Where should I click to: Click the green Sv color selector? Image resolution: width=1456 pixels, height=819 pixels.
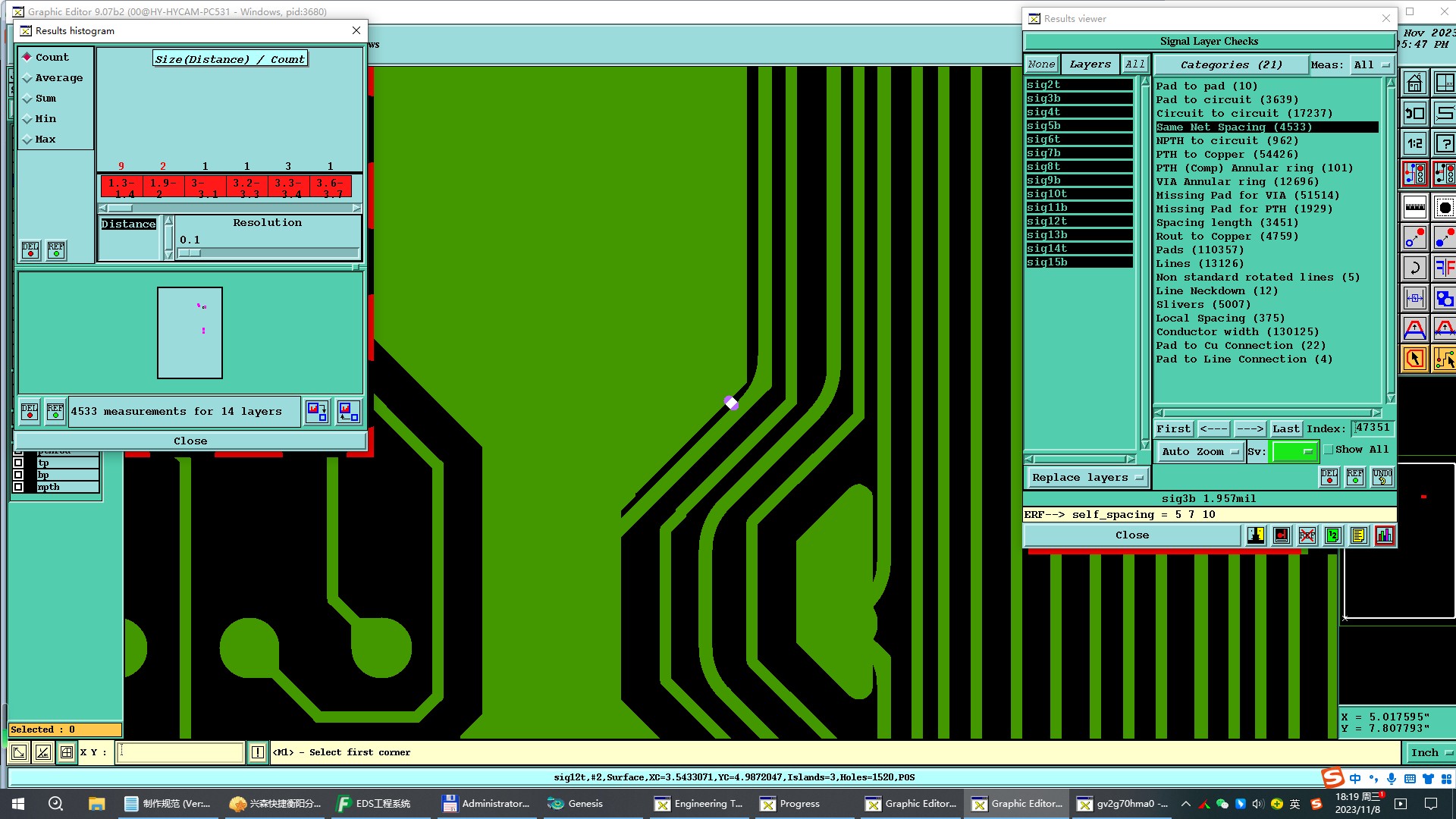point(1294,452)
